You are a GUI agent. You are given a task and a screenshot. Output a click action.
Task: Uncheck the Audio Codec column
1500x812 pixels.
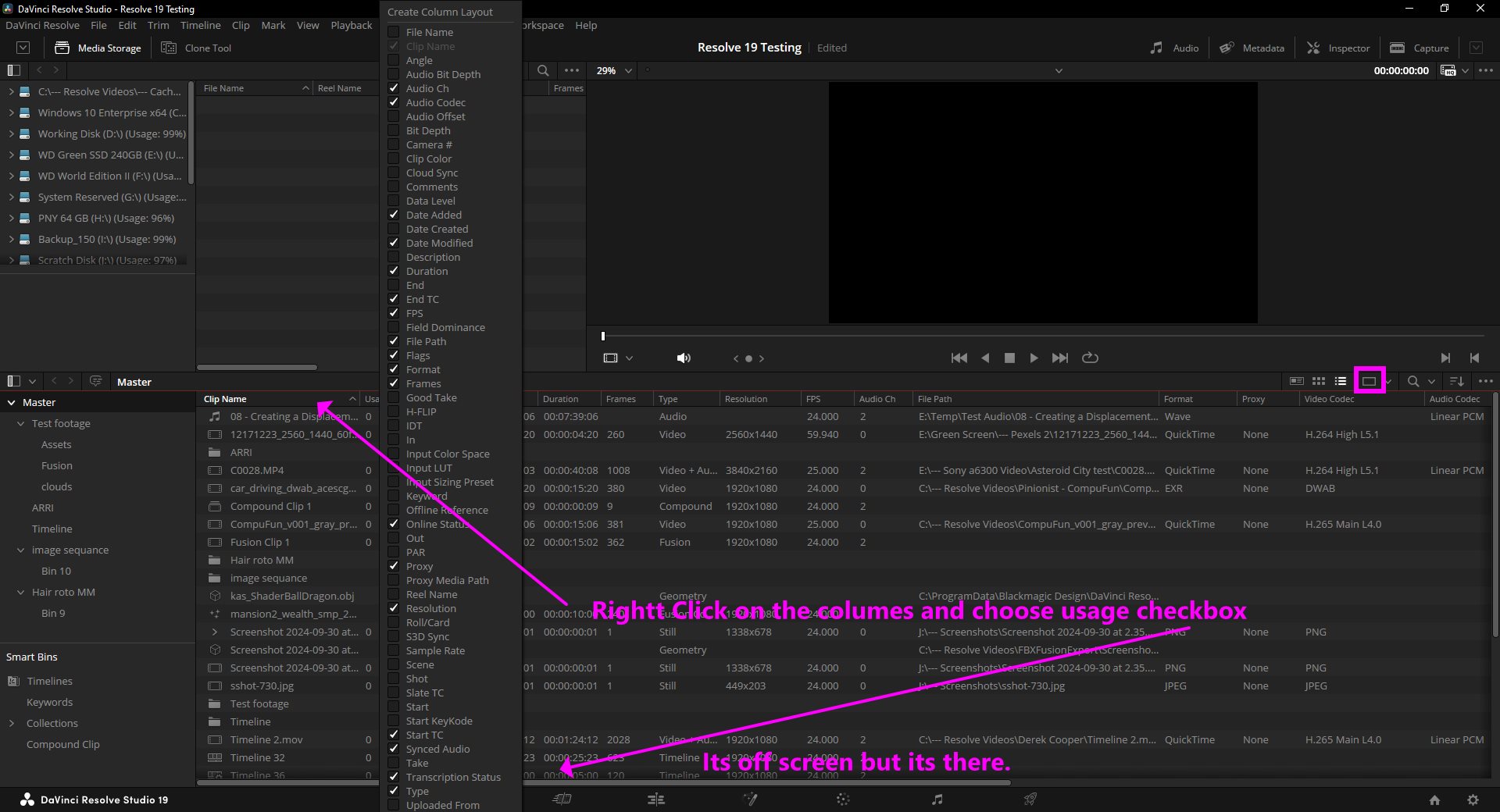pos(394,102)
